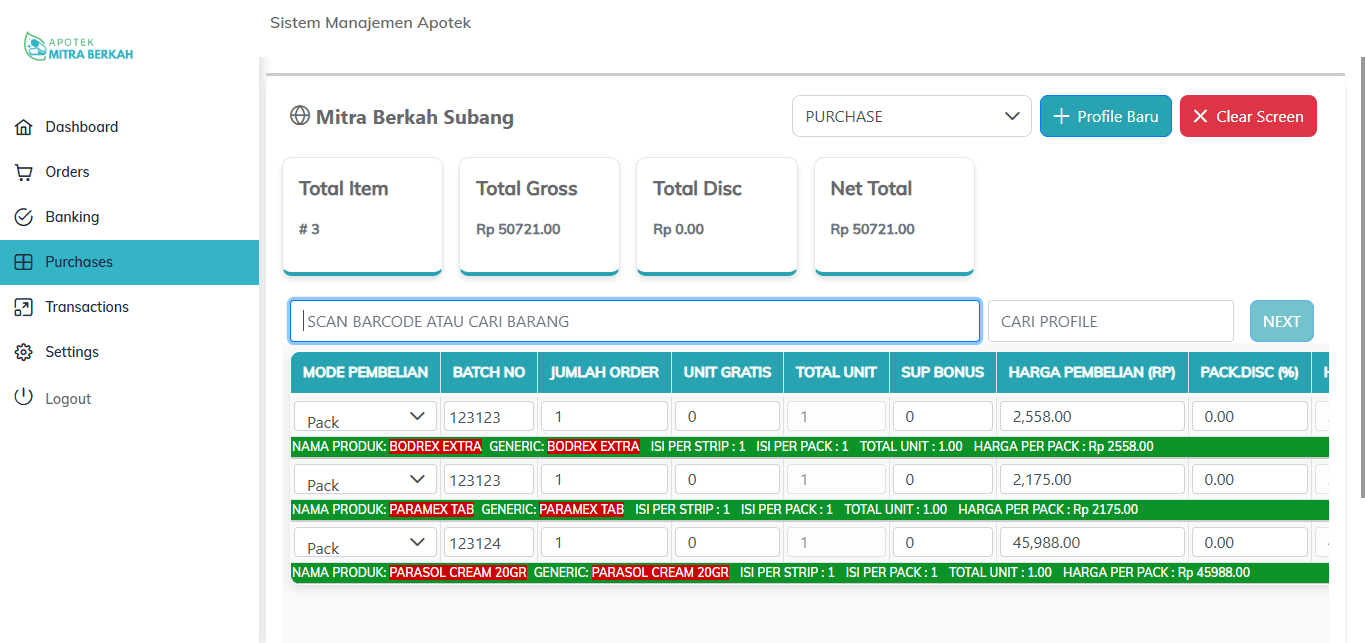Screen dimensions: 1365x643
Task: Expand Pack mode dropdown for BODREX EXTRA
Action: pyautogui.click(x=365, y=417)
